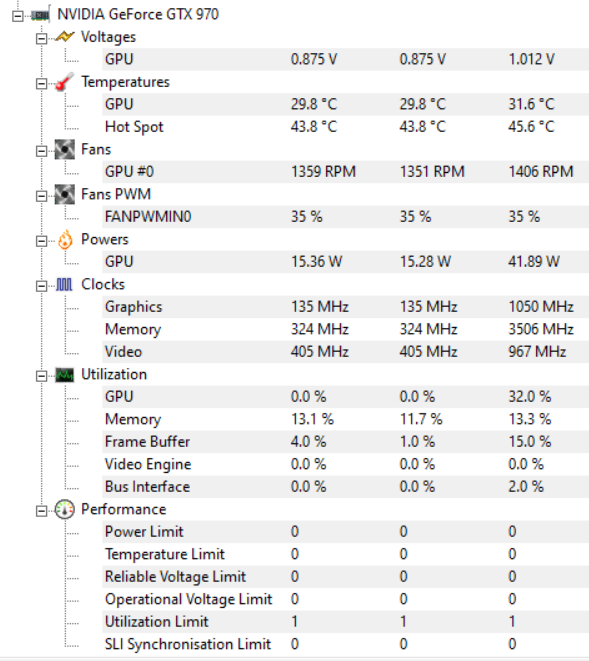Collapse the Temperatures section

(41, 83)
